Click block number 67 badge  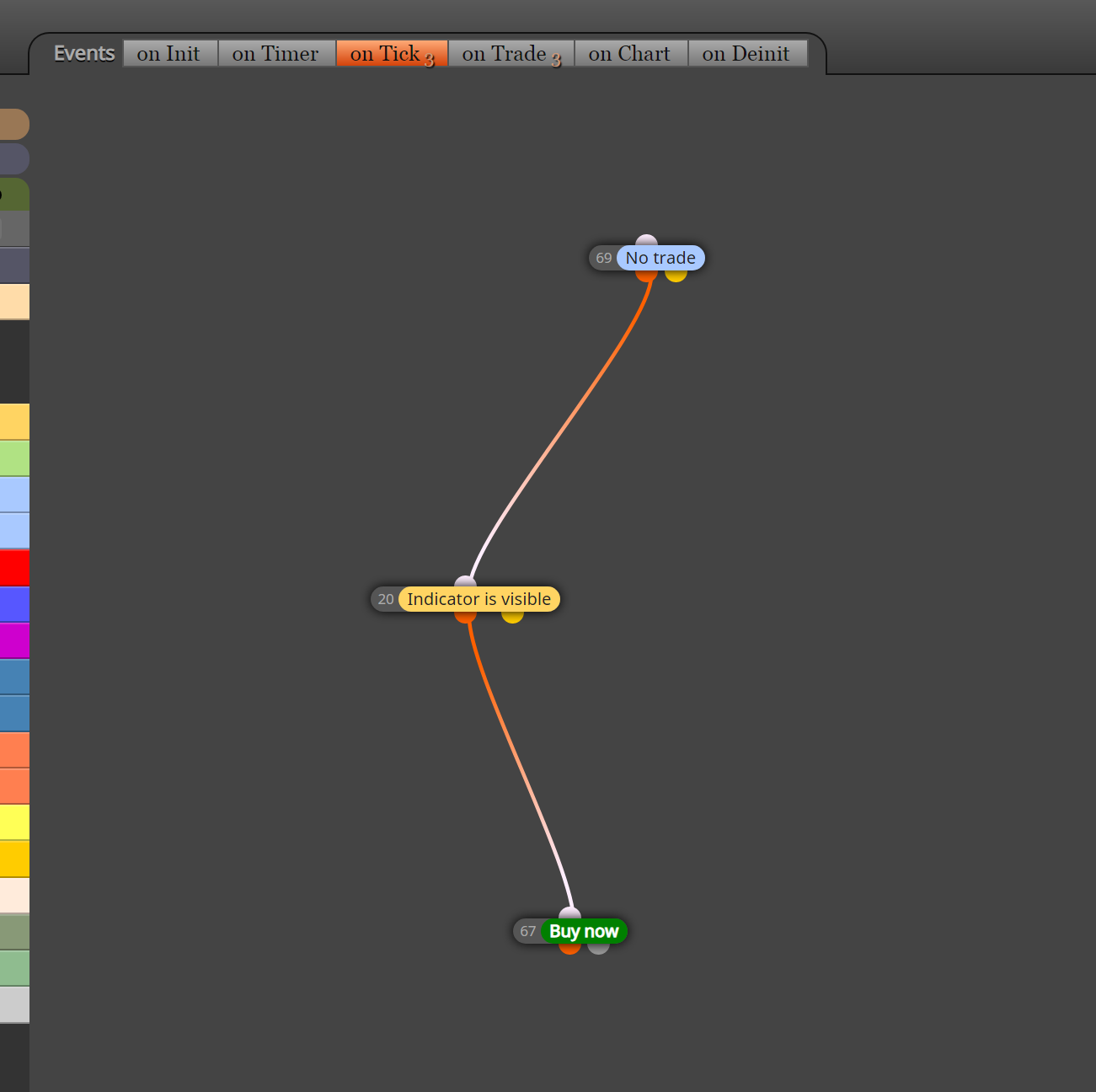coord(528,931)
